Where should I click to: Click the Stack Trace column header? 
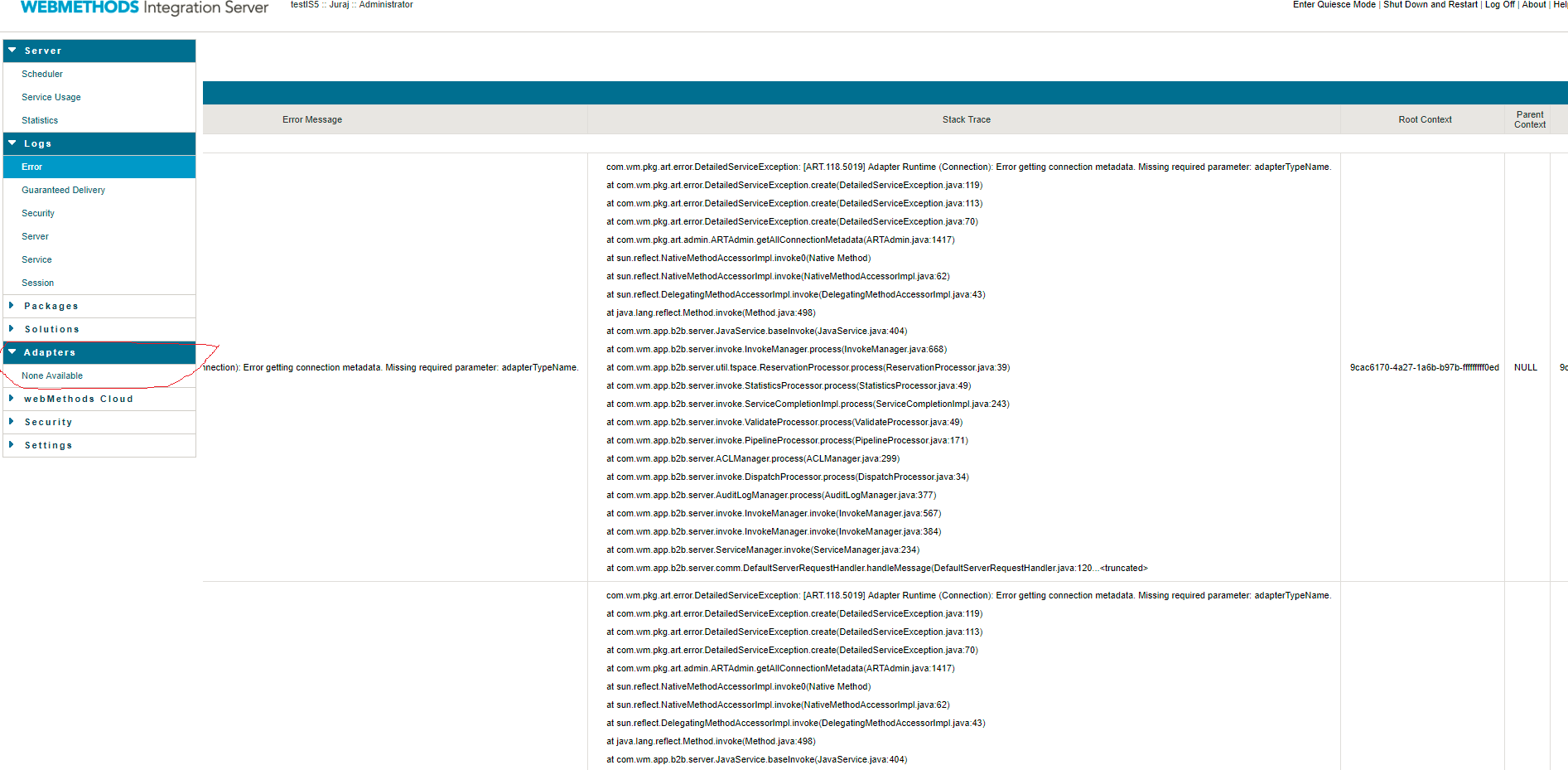coord(967,119)
